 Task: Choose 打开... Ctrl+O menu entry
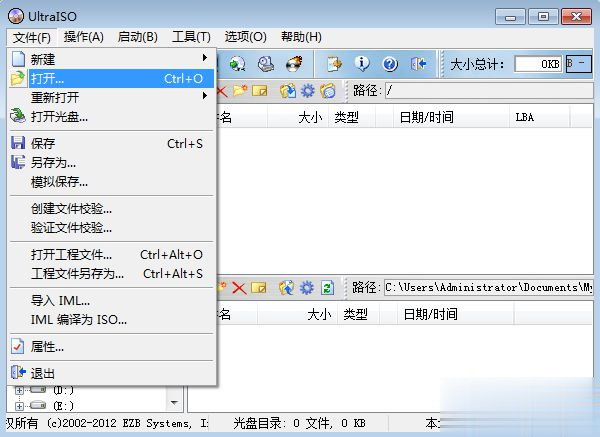[111, 78]
